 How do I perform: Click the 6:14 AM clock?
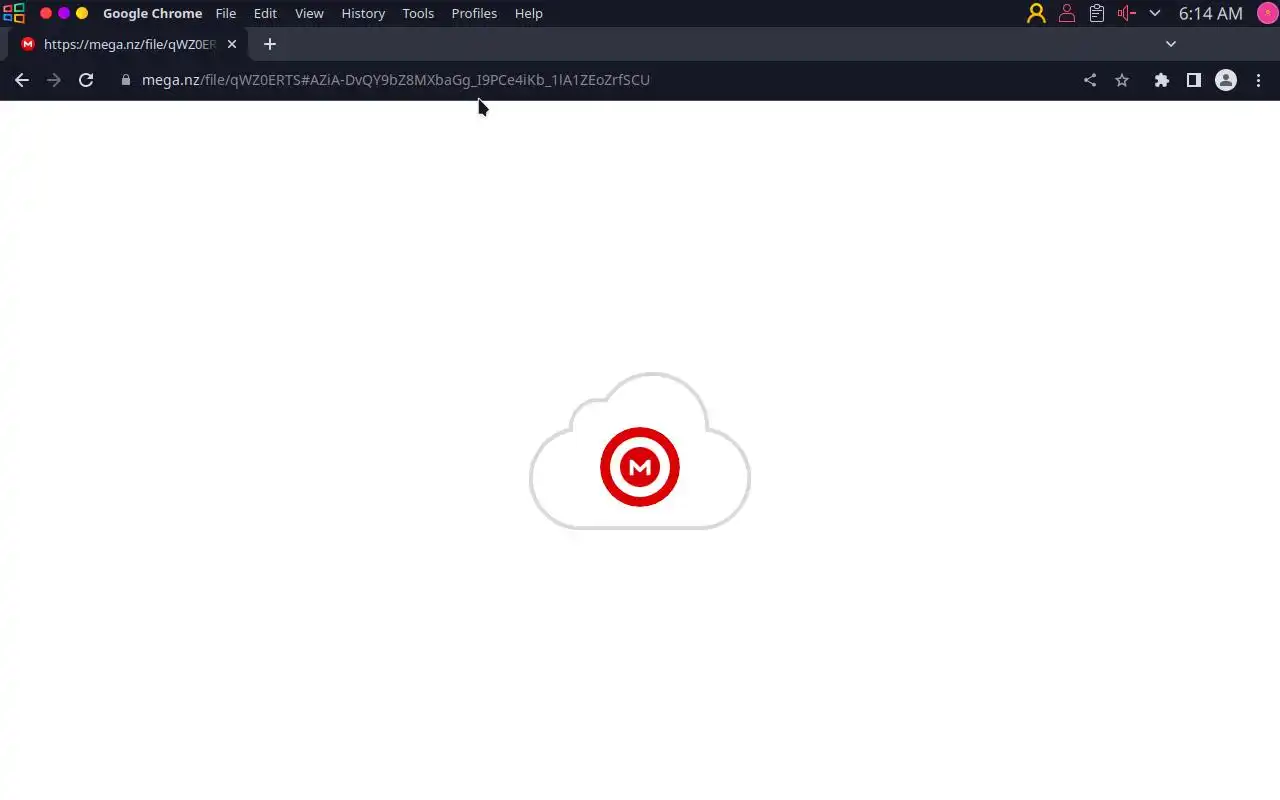[x=1211, y=13]
